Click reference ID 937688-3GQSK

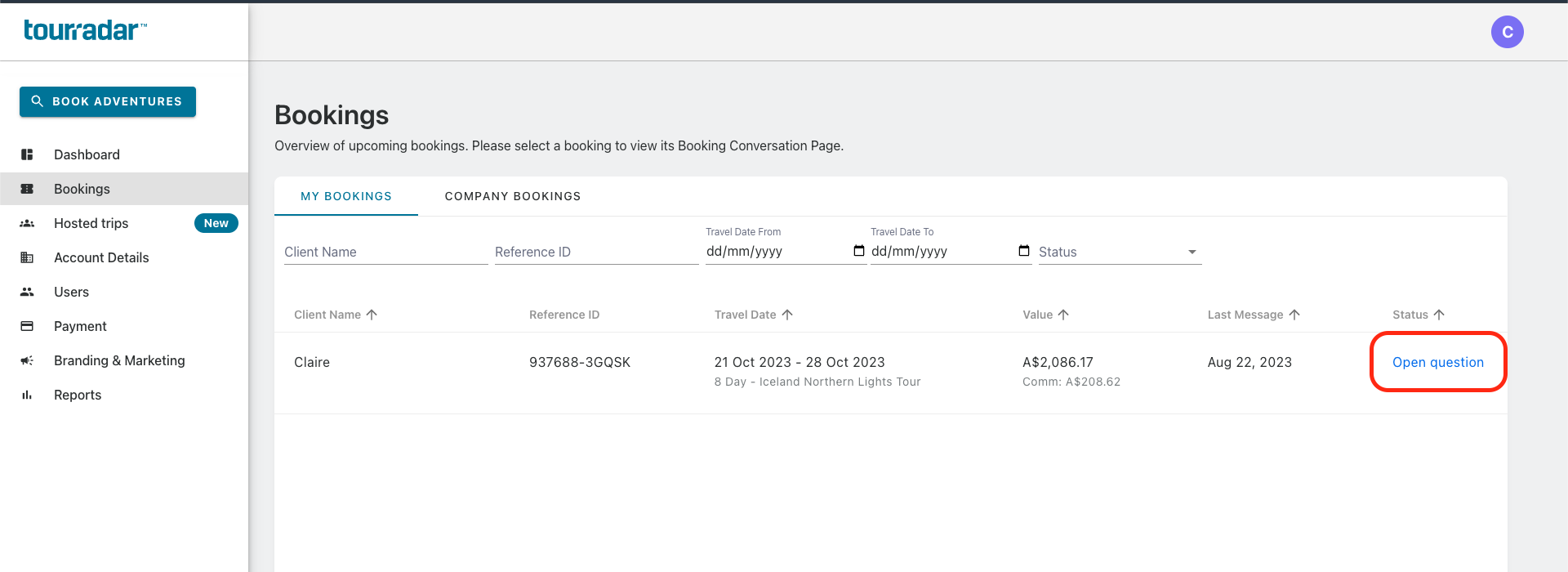[x=580, y=362]
